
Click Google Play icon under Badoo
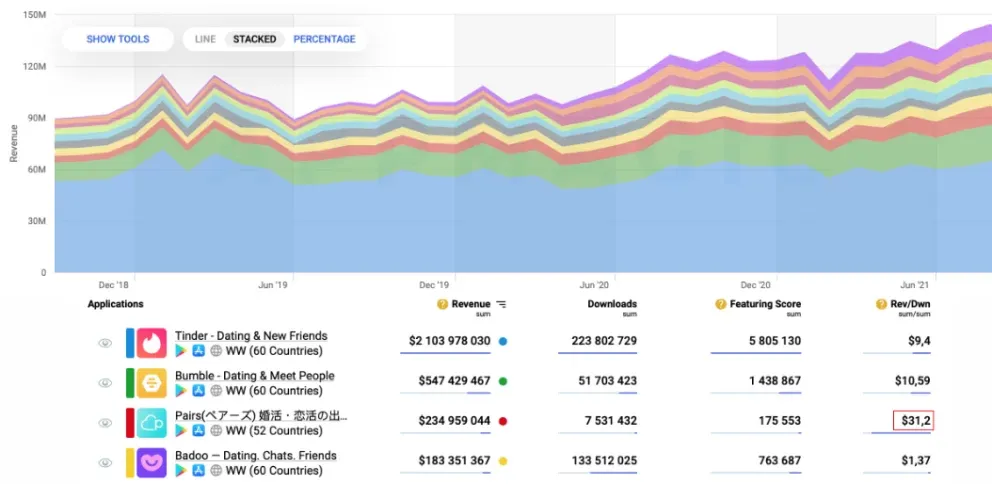point(182,470)
